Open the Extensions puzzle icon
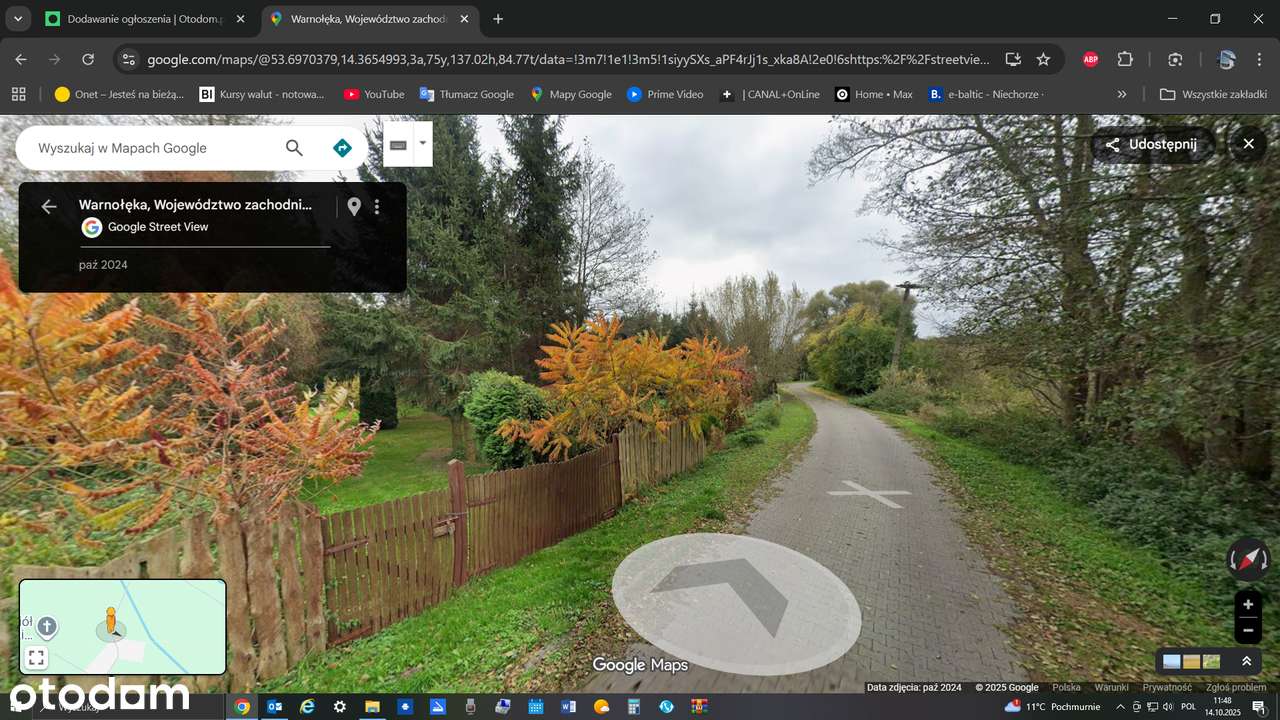1280x720 pixels. [x=1125, y=59]
